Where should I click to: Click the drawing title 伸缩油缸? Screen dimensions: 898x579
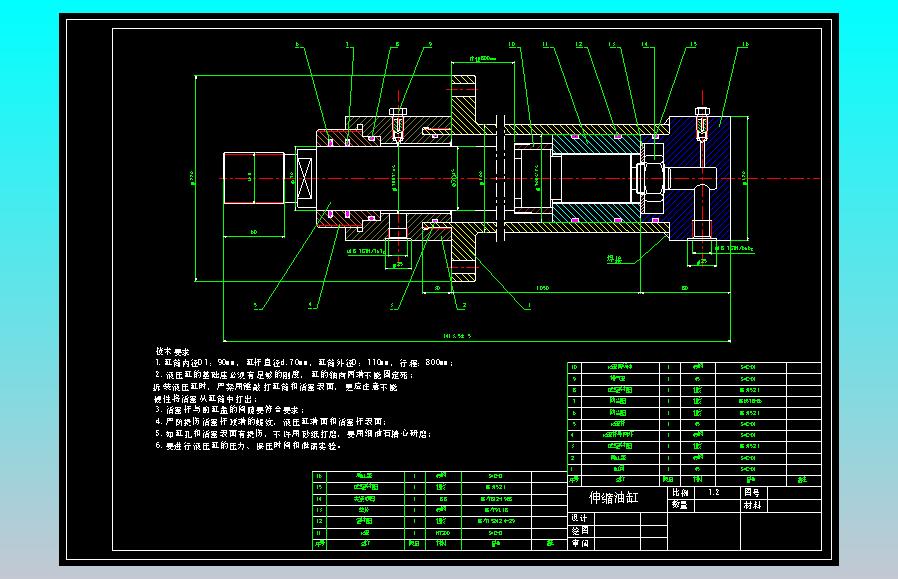pyautogui.click(x=613, y=498)
